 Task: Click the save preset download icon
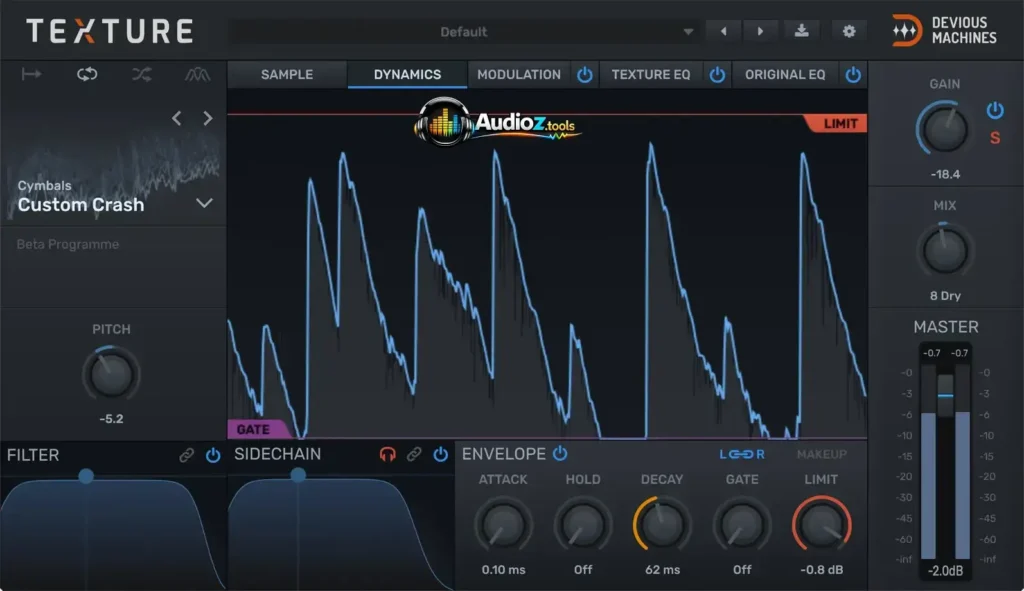pyautogui.click(x=801, y=31)
